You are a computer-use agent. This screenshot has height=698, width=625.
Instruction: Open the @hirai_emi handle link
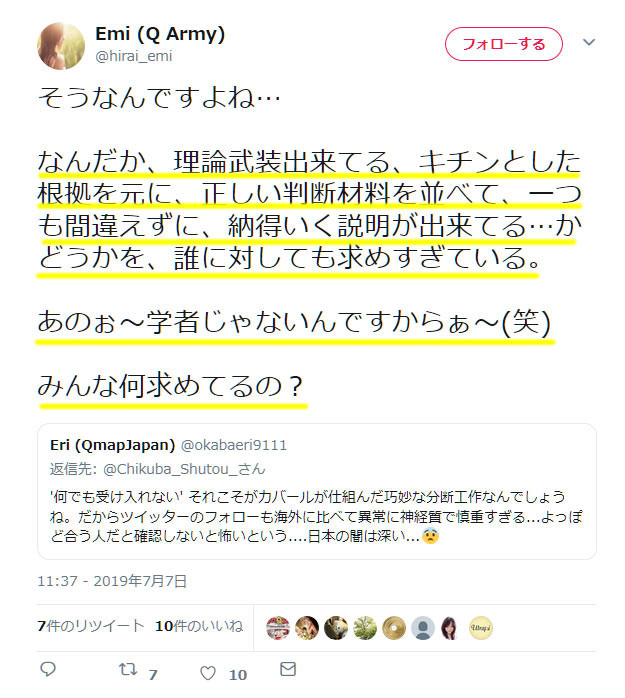pyautogui.click(x=134, y=56)
